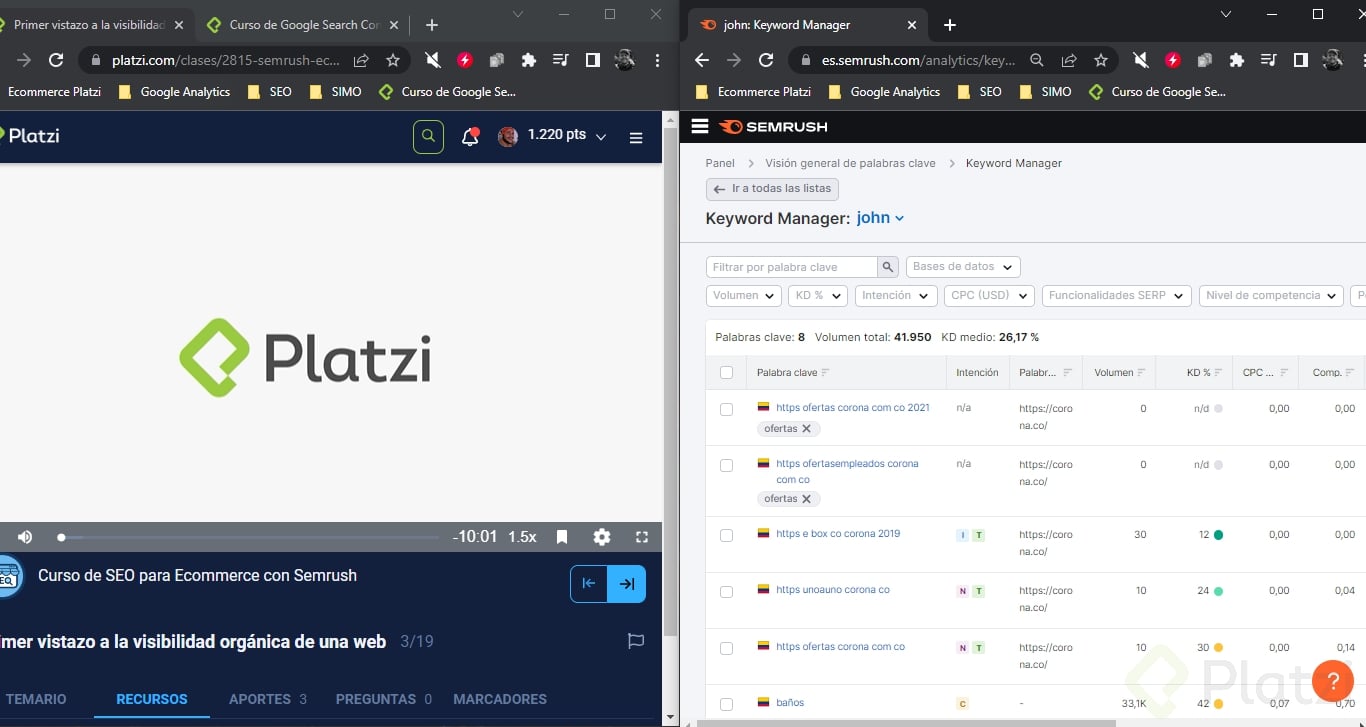1366x727 pixels.
Task: Open the orange help button in Semrush
Action: coord(1333,681)
